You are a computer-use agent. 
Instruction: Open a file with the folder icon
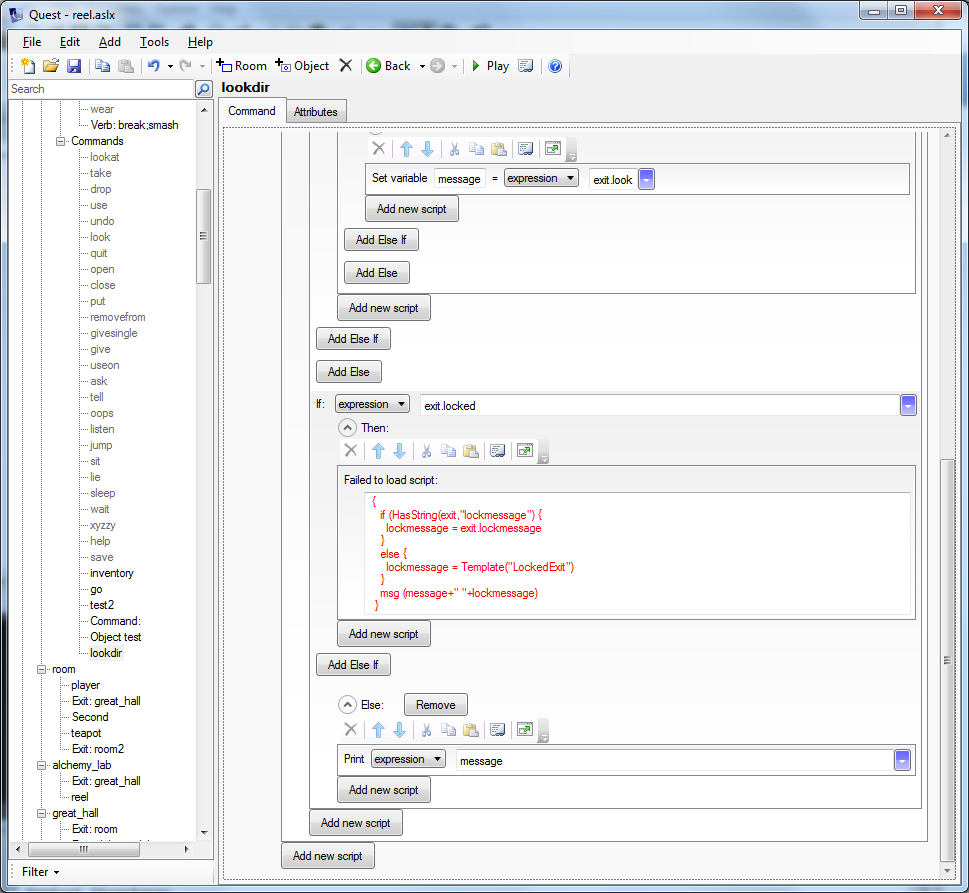(x=51, y=66)
